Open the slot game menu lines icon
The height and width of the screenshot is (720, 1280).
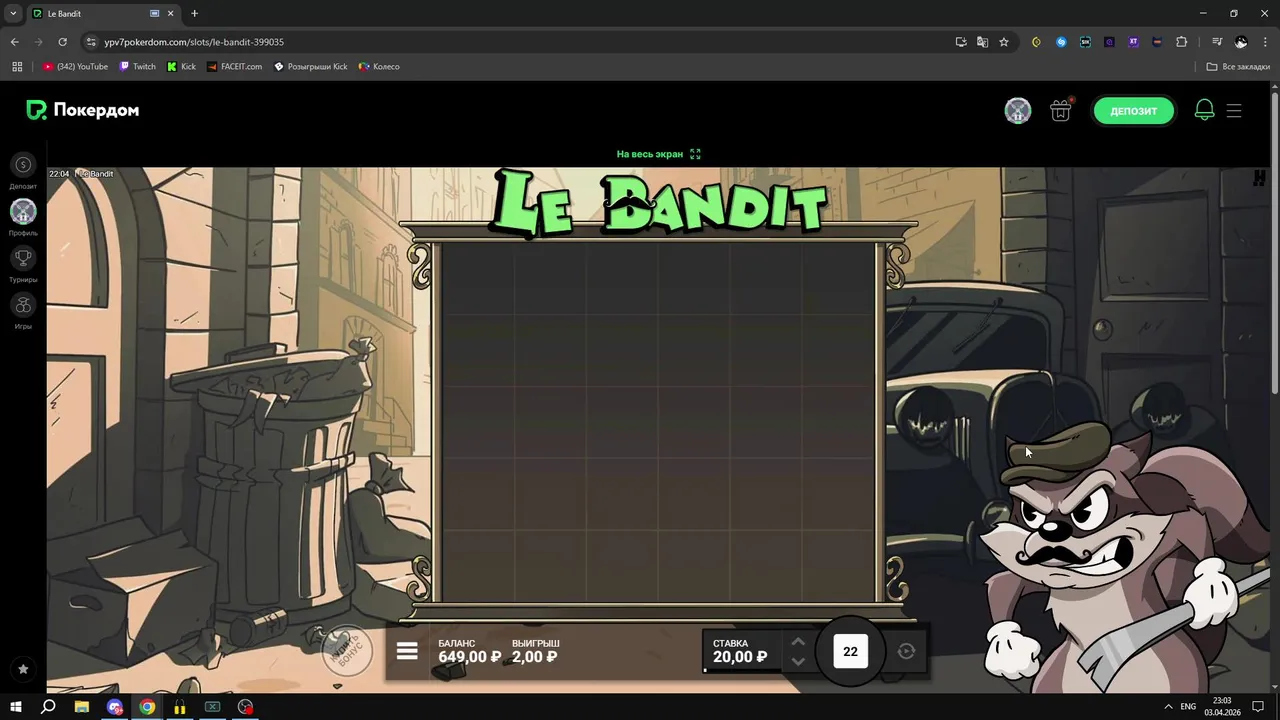407,651
